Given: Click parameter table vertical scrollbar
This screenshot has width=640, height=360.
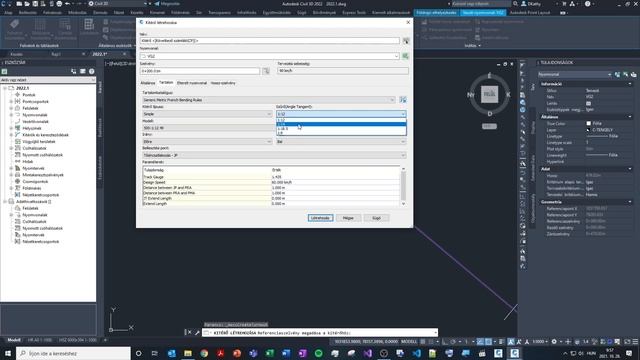Looking at the screenshot, I should coord(403,186).
